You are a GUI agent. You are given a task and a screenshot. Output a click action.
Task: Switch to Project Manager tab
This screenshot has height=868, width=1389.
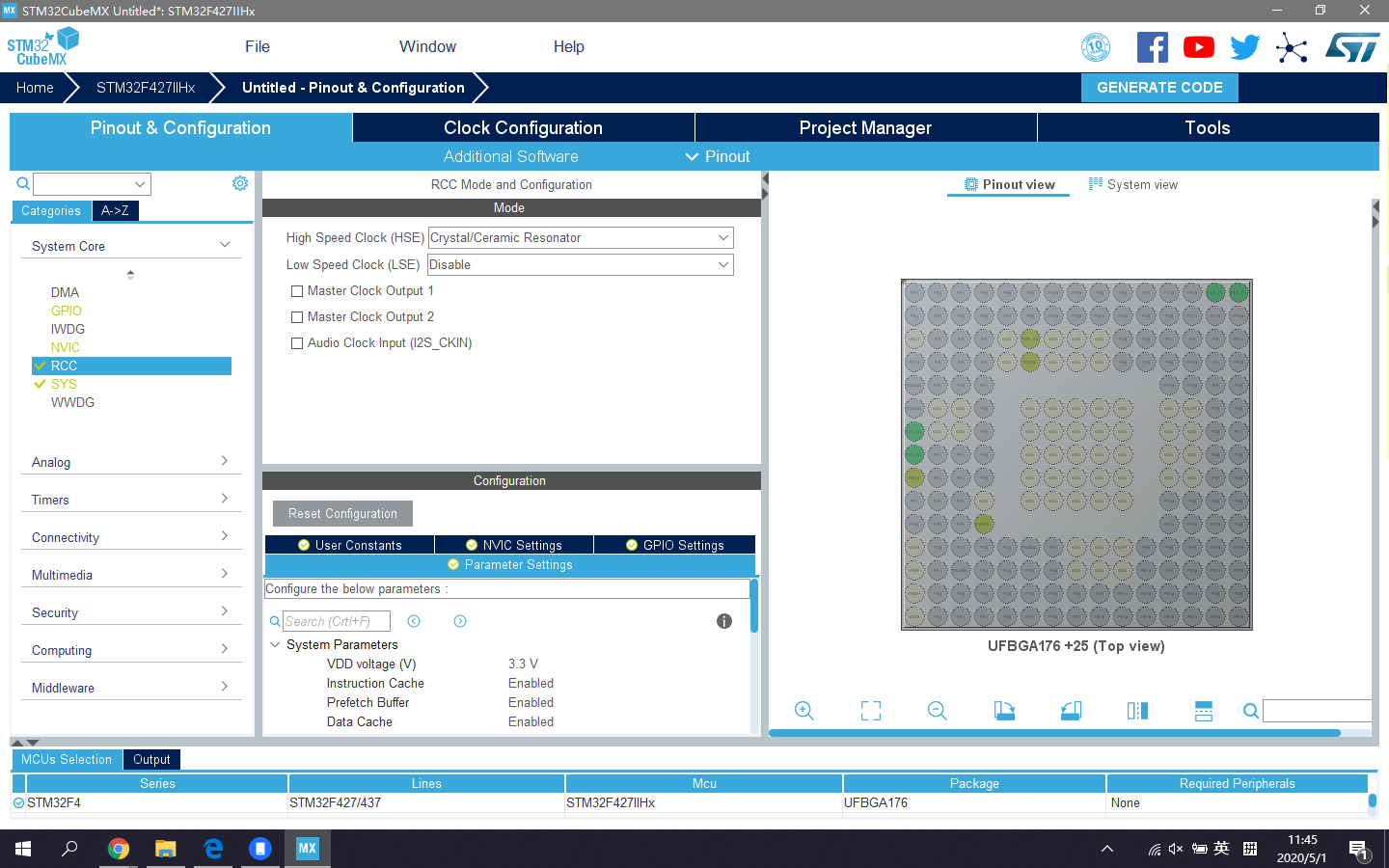pos(865,127)
